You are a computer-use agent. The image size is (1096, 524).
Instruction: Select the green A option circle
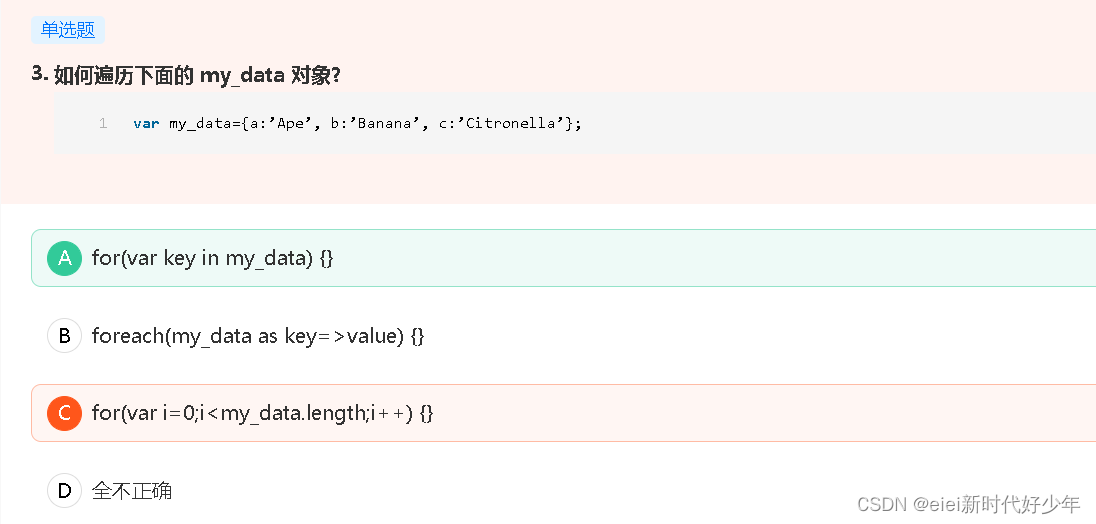point(64,258)
